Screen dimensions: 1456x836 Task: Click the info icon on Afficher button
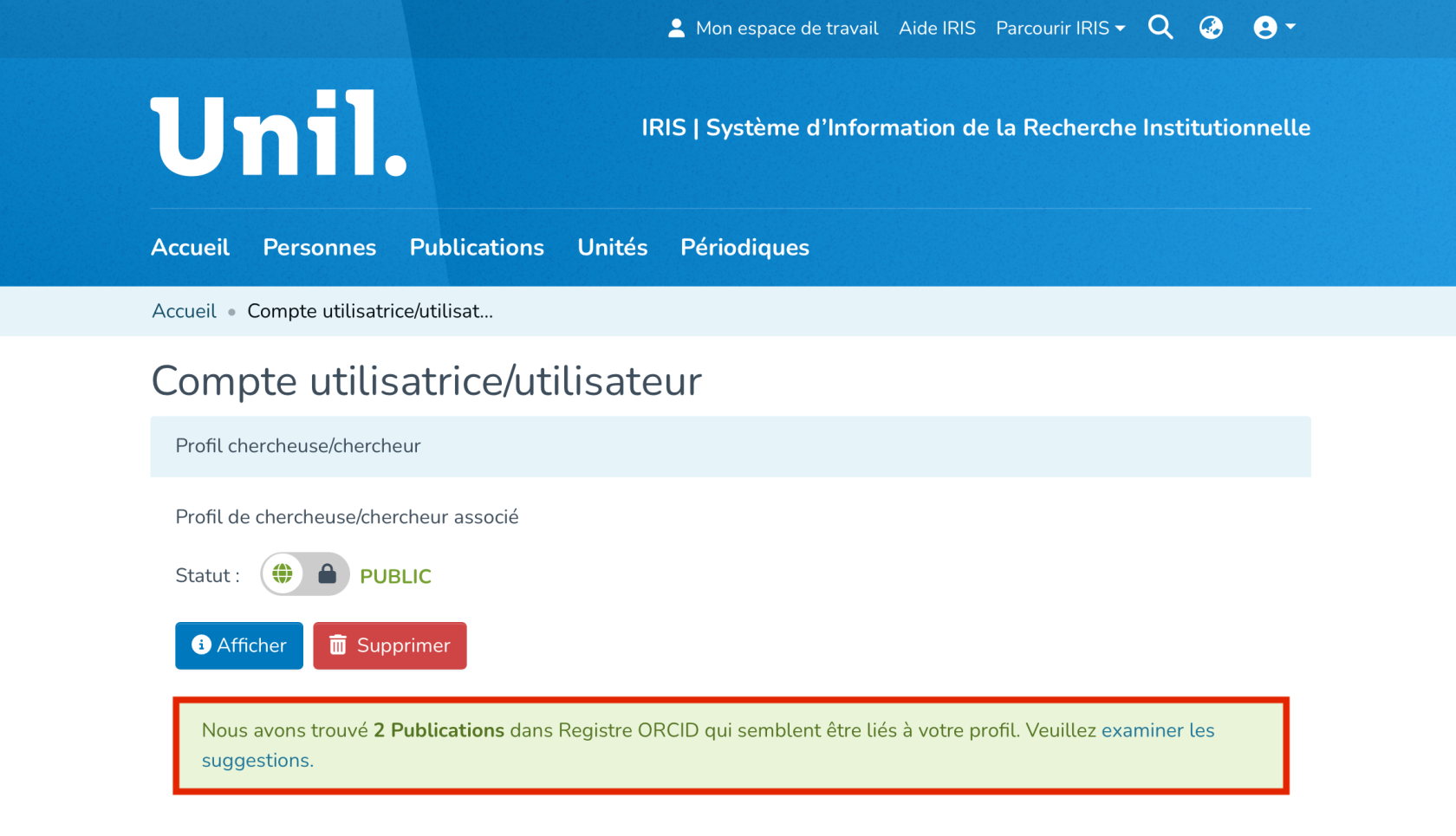(x=201, y=645)
